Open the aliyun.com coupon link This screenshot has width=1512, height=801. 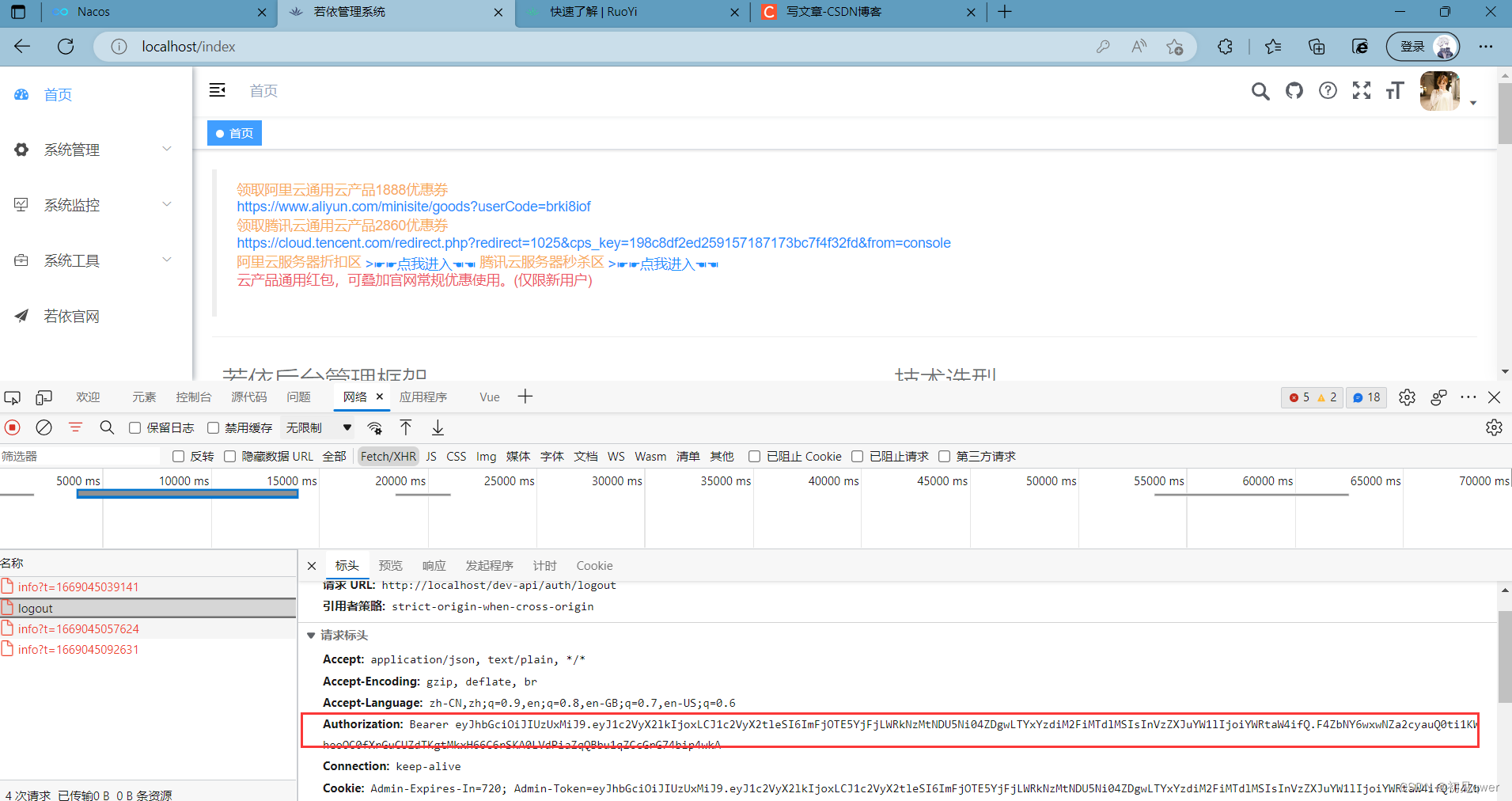414,207
